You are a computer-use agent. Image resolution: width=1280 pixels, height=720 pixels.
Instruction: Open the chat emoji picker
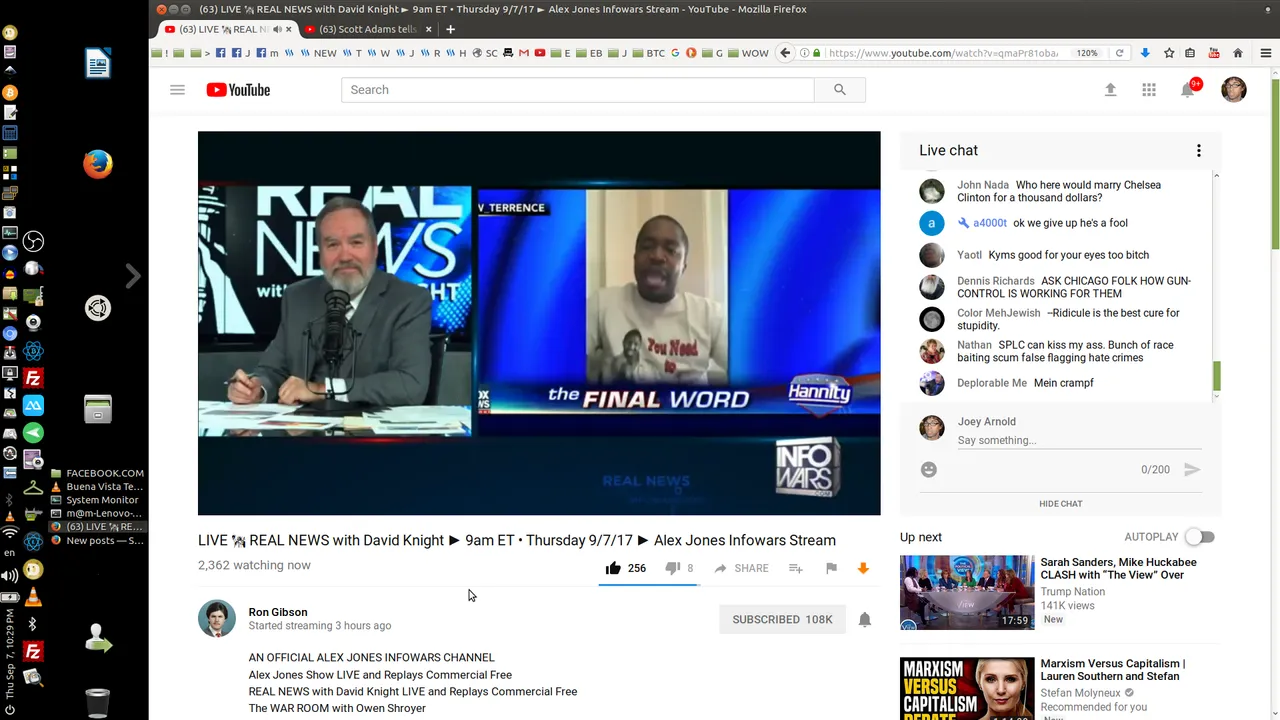click(x=929, y=469)
